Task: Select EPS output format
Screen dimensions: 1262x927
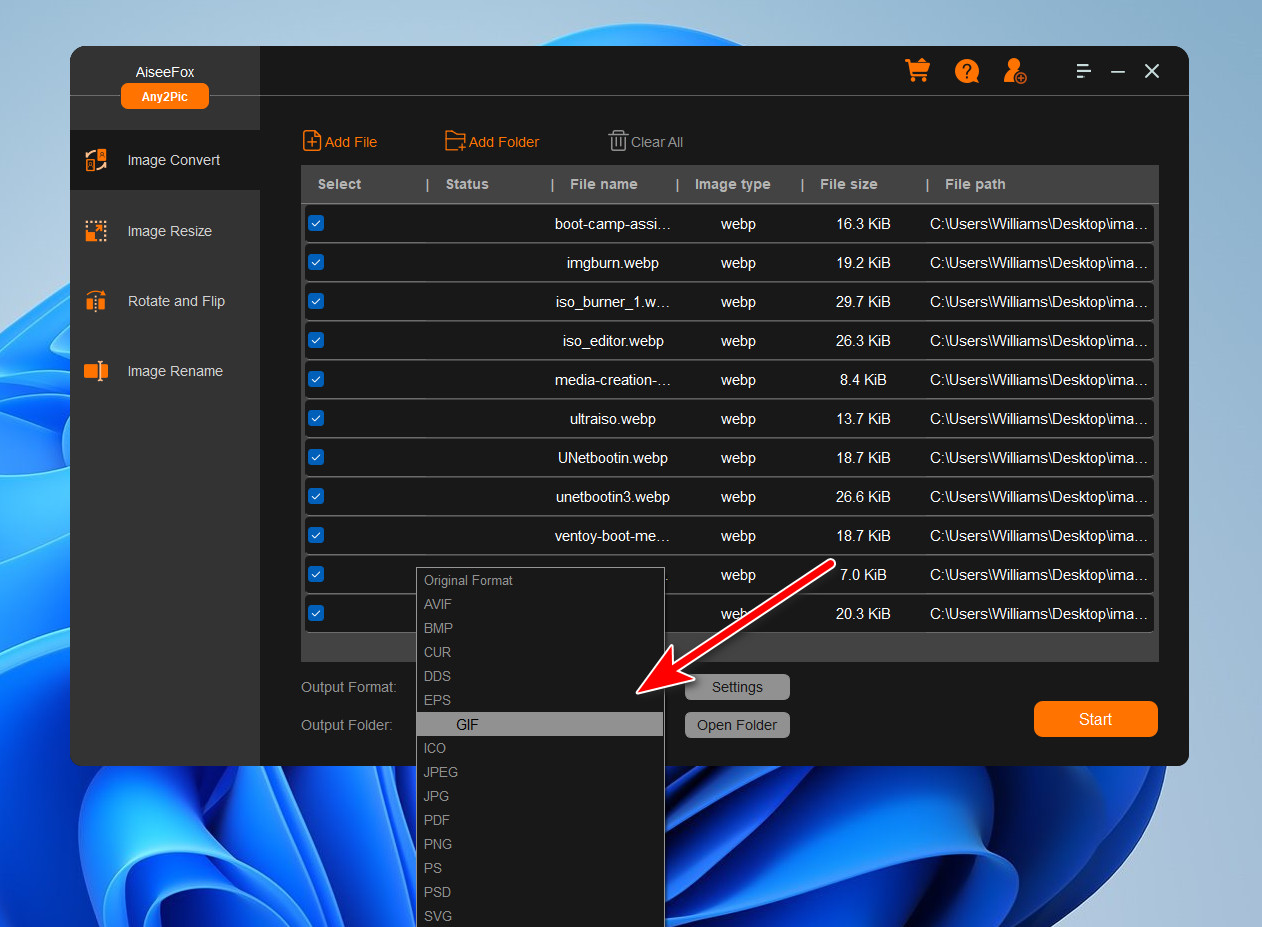Action: (540, 700)
